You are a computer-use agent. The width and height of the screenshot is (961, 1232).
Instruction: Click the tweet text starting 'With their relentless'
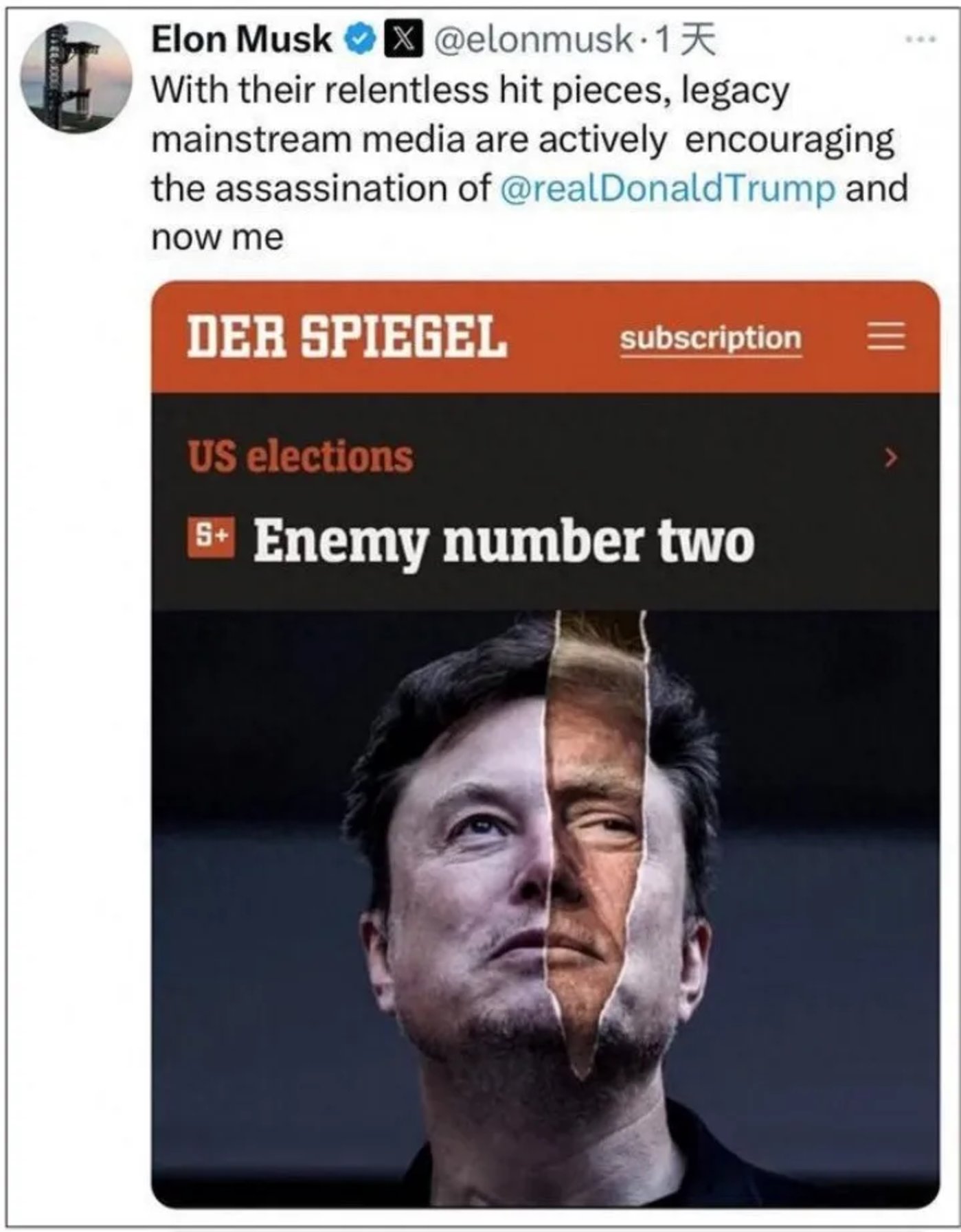(x=470, y=91)
